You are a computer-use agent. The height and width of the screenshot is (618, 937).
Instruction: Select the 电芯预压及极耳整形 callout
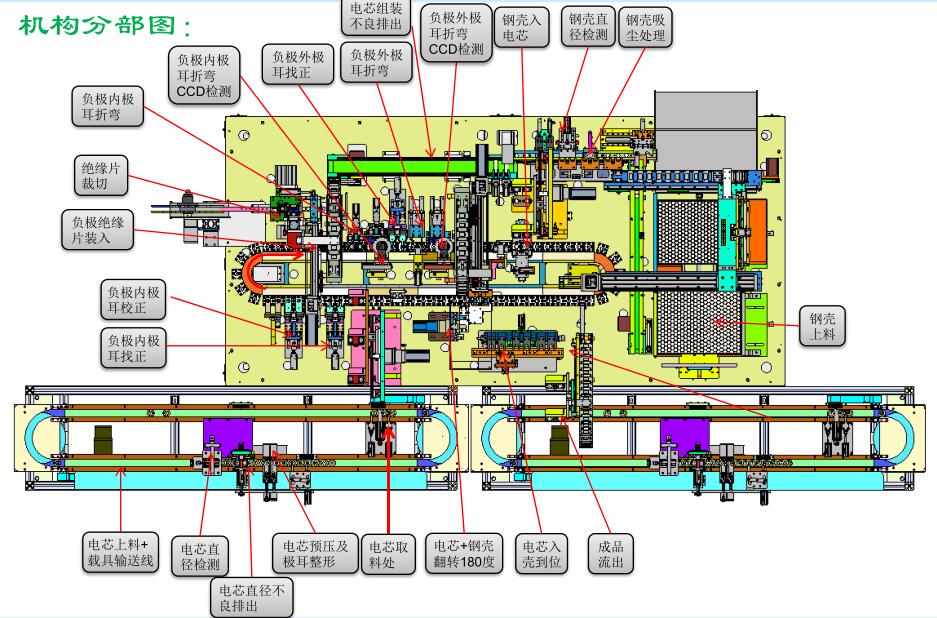click(315, 554)
